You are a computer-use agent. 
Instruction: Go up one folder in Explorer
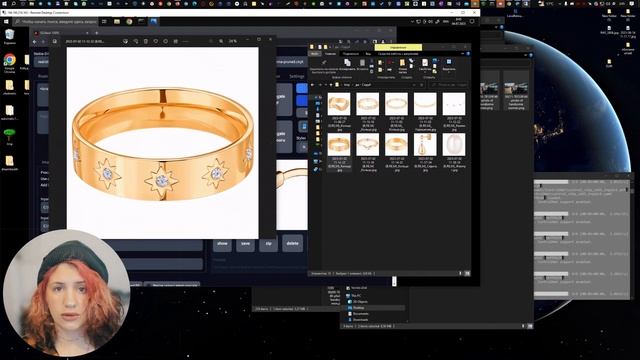point(331,85)
